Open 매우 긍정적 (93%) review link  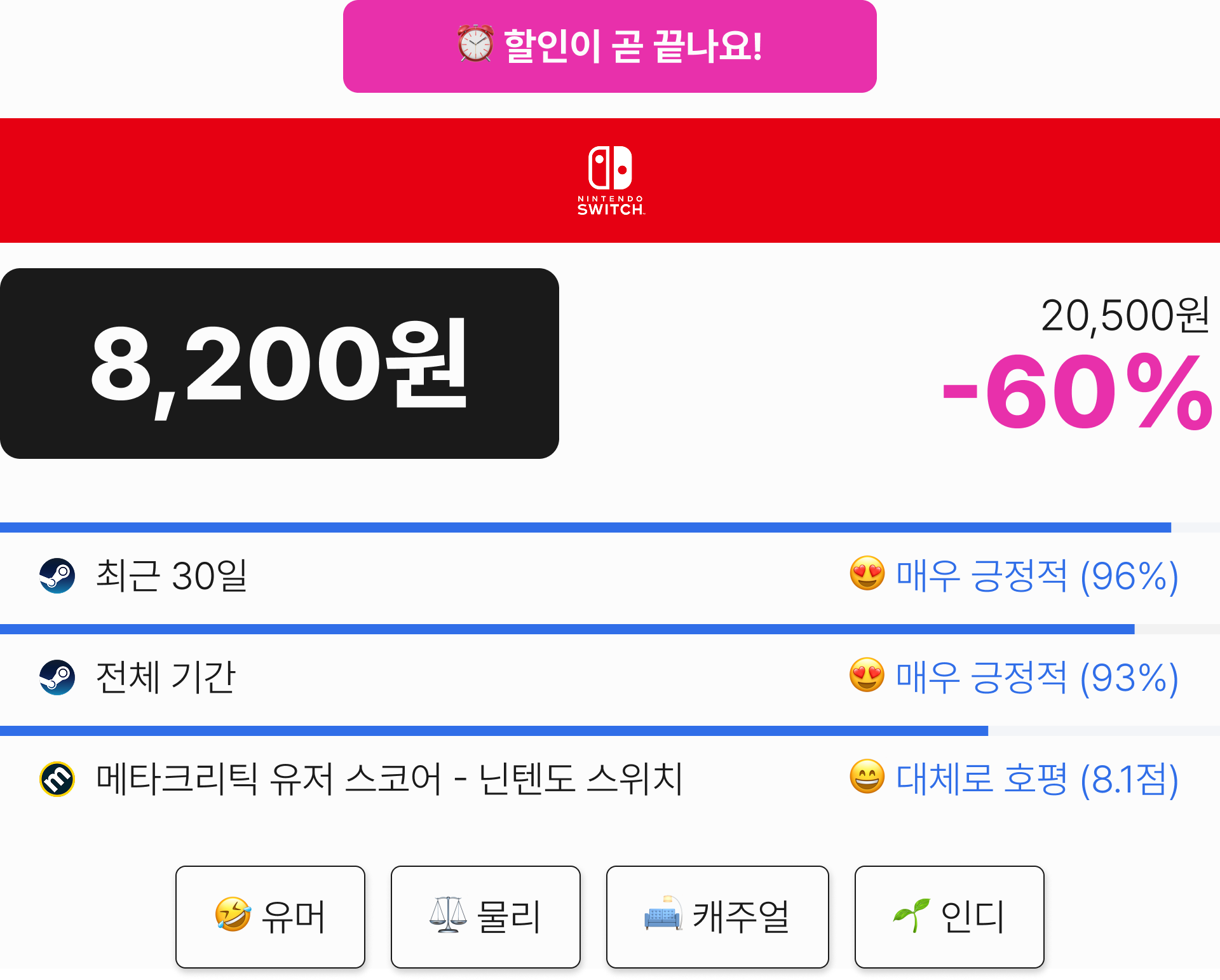click(x=1037, y=677)
